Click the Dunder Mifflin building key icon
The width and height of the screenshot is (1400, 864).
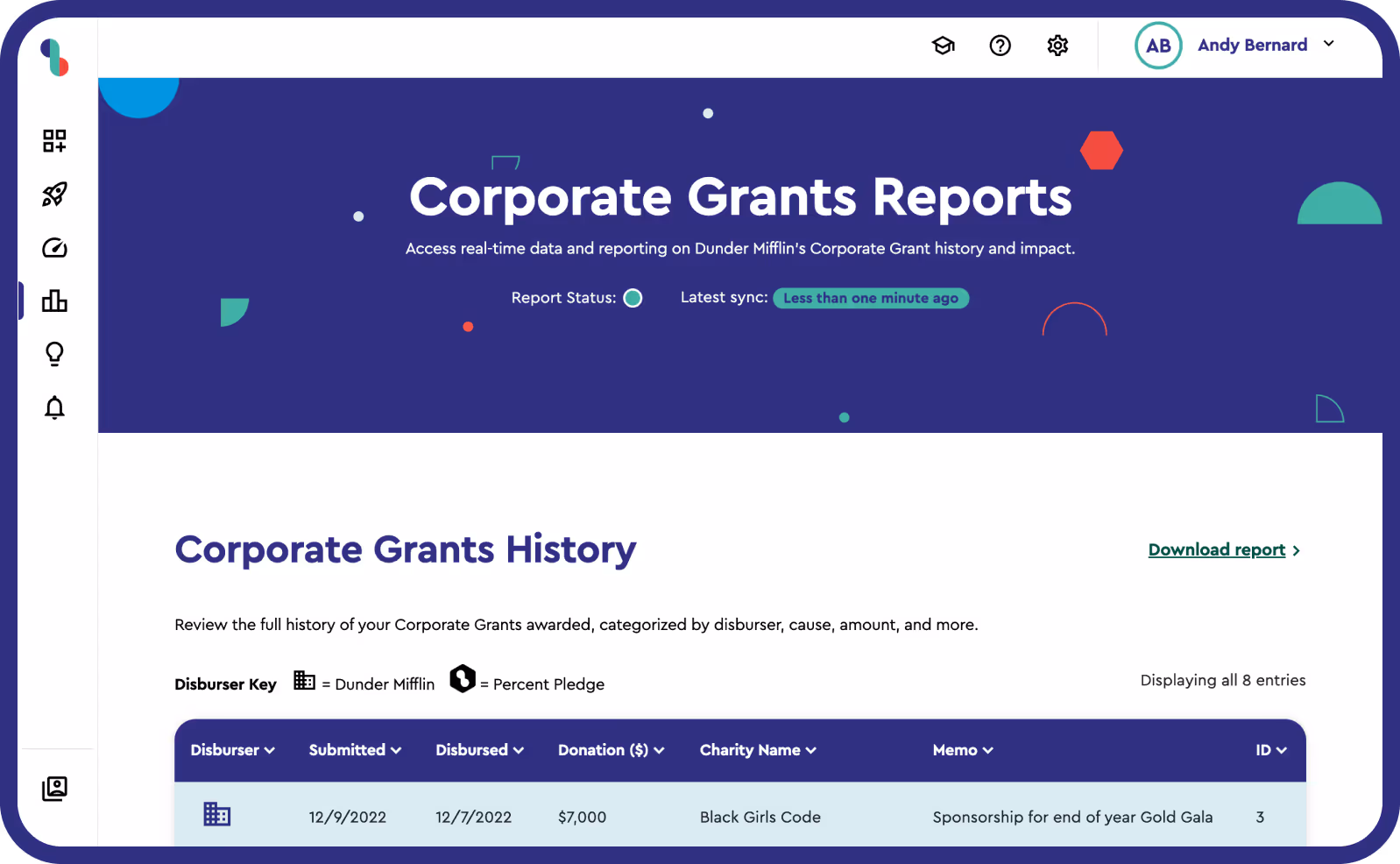point(304,681)
